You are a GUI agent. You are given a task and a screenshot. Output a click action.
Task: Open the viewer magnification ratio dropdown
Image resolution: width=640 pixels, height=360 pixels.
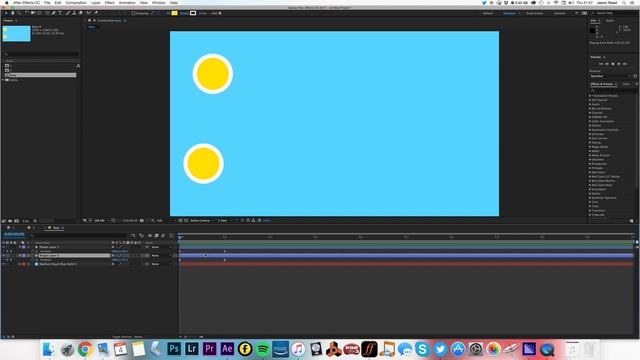pos(101,220)
